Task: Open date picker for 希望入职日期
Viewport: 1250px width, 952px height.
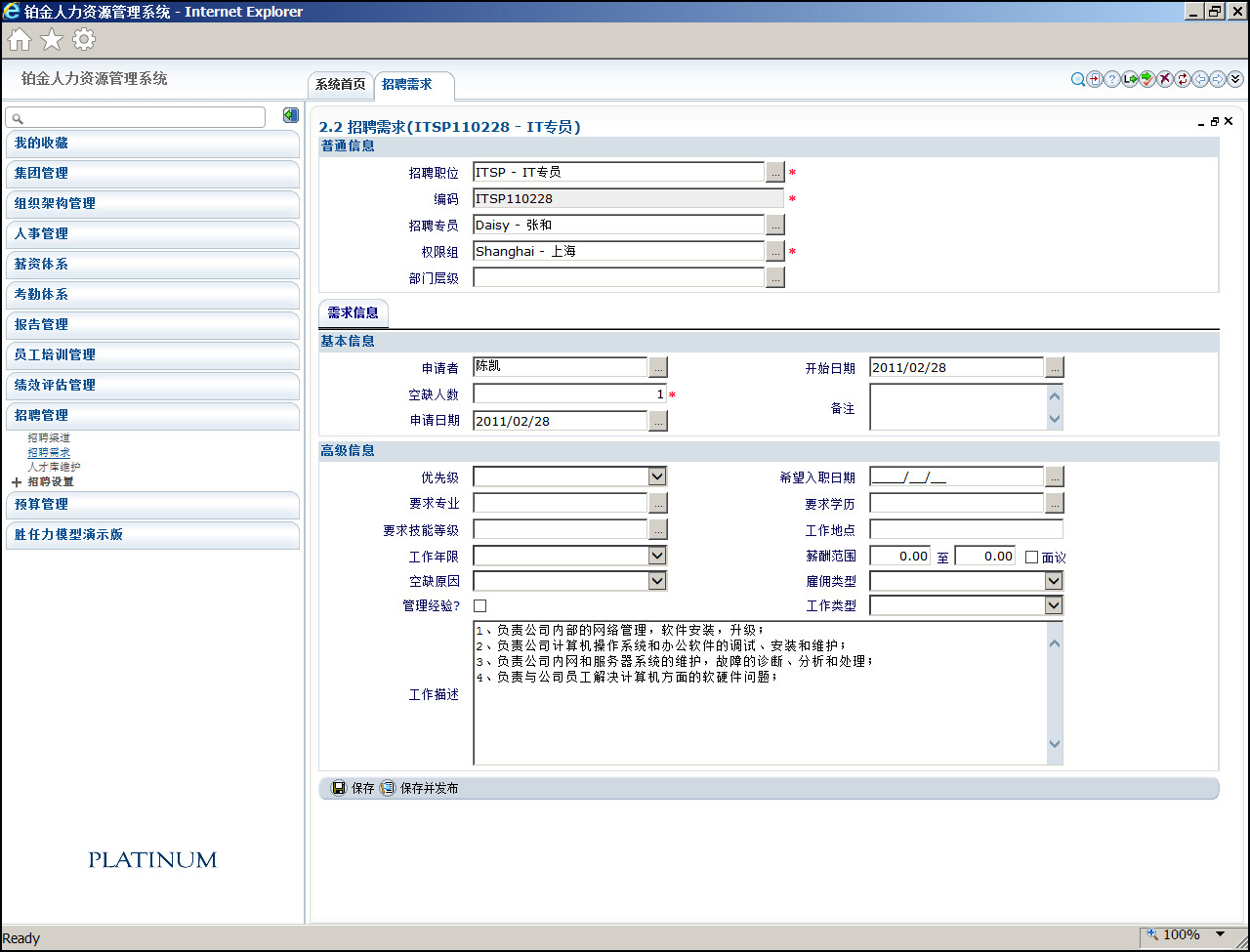Action: coord(1055,476)
